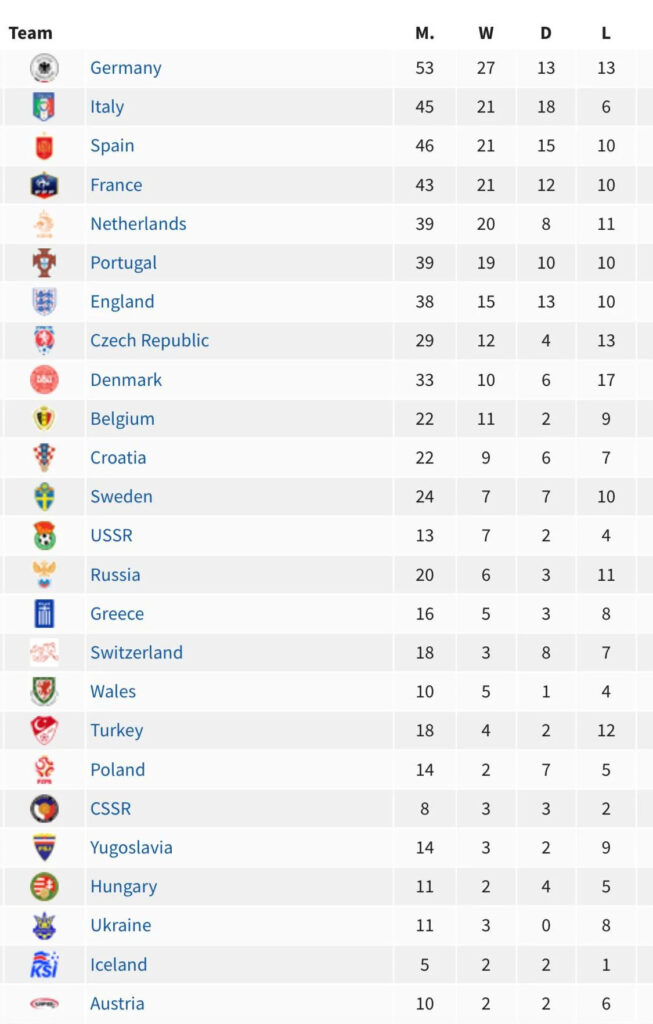Screen dimensions: 653x1024
Task: Open the Switzerland team page link
Action: click(x=136, y=652)
